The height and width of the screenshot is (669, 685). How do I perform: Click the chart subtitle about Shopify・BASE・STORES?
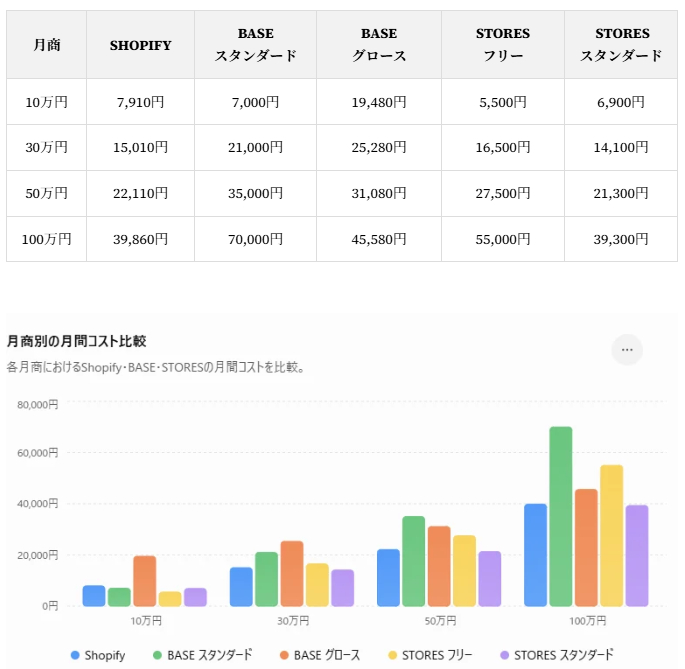coord(156,367)
